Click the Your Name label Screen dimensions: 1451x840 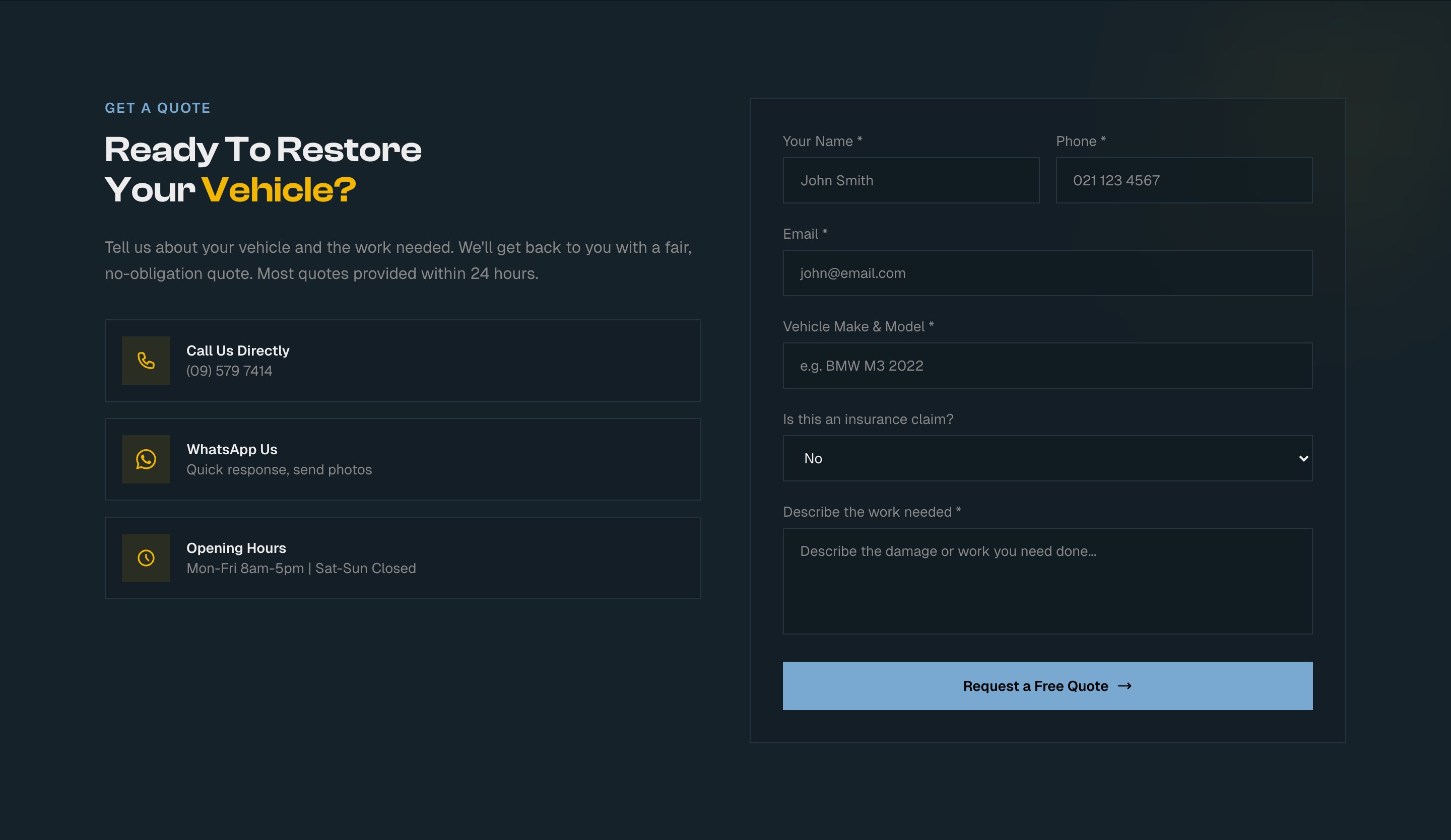pos(822,142)
